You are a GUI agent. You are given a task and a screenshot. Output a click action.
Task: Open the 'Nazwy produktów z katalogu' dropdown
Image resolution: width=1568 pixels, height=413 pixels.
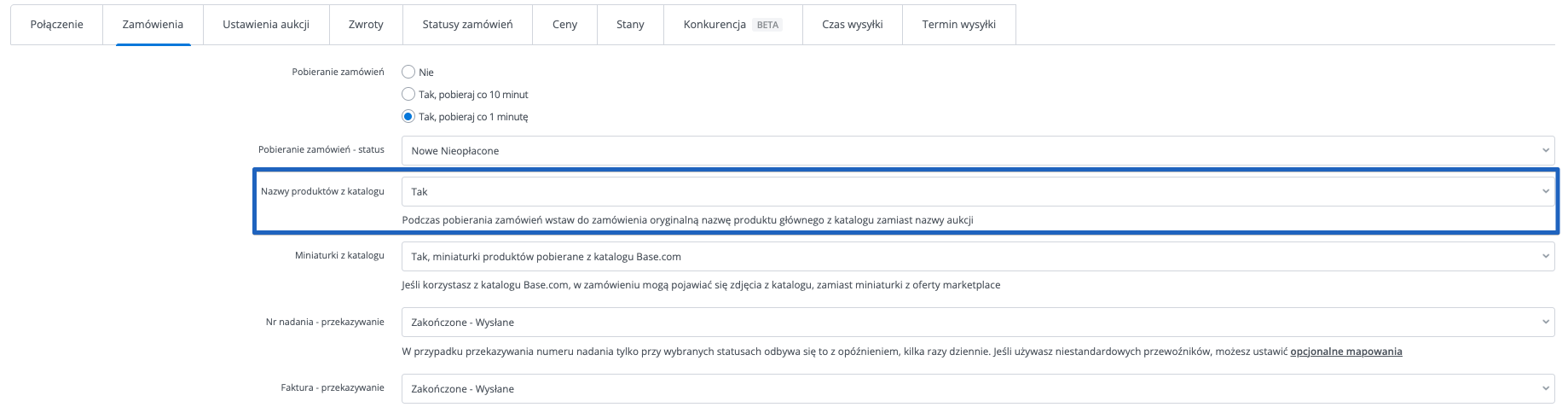point(977,192)
